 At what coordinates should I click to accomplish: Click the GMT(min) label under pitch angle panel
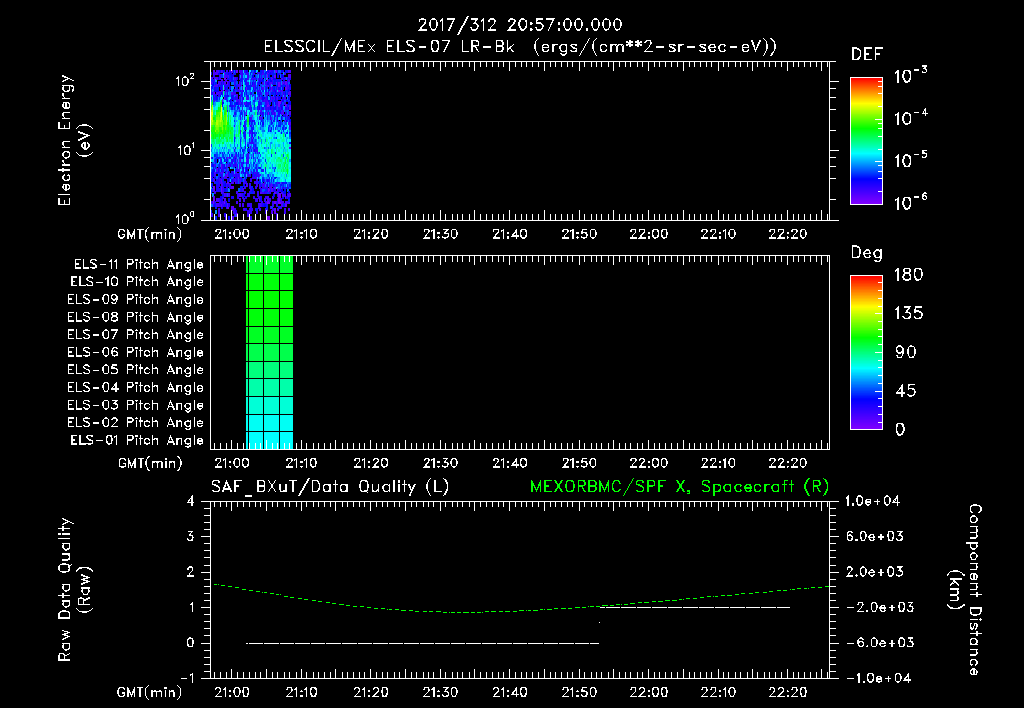[x=150, y=464]
